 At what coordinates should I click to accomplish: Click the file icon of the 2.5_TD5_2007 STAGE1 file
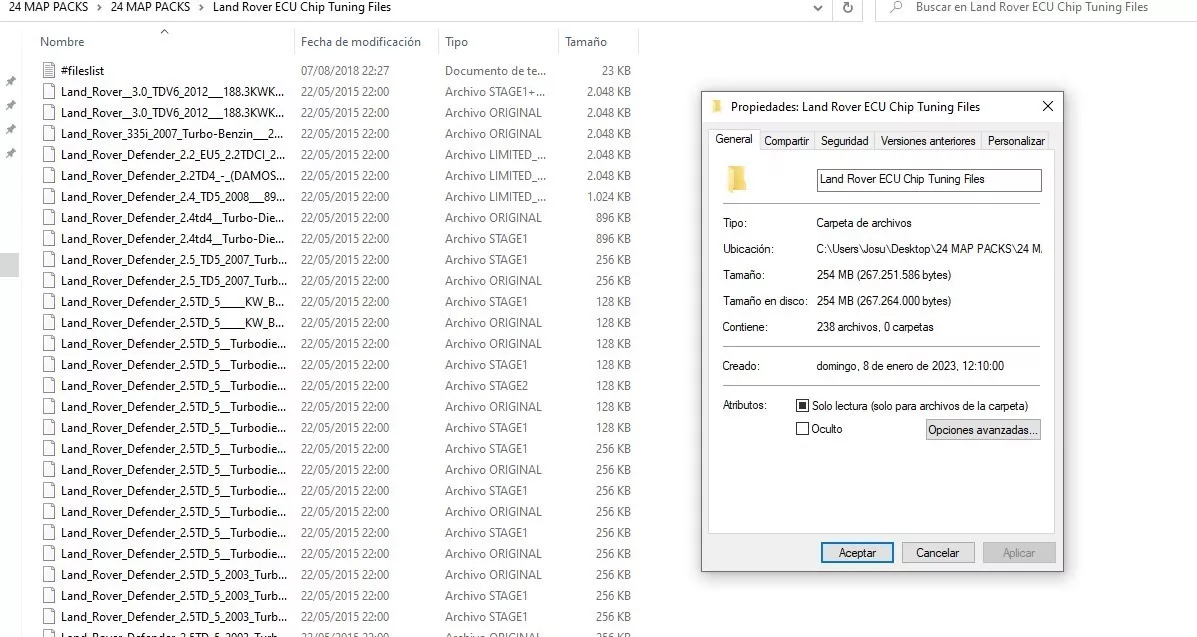[49, 260]
